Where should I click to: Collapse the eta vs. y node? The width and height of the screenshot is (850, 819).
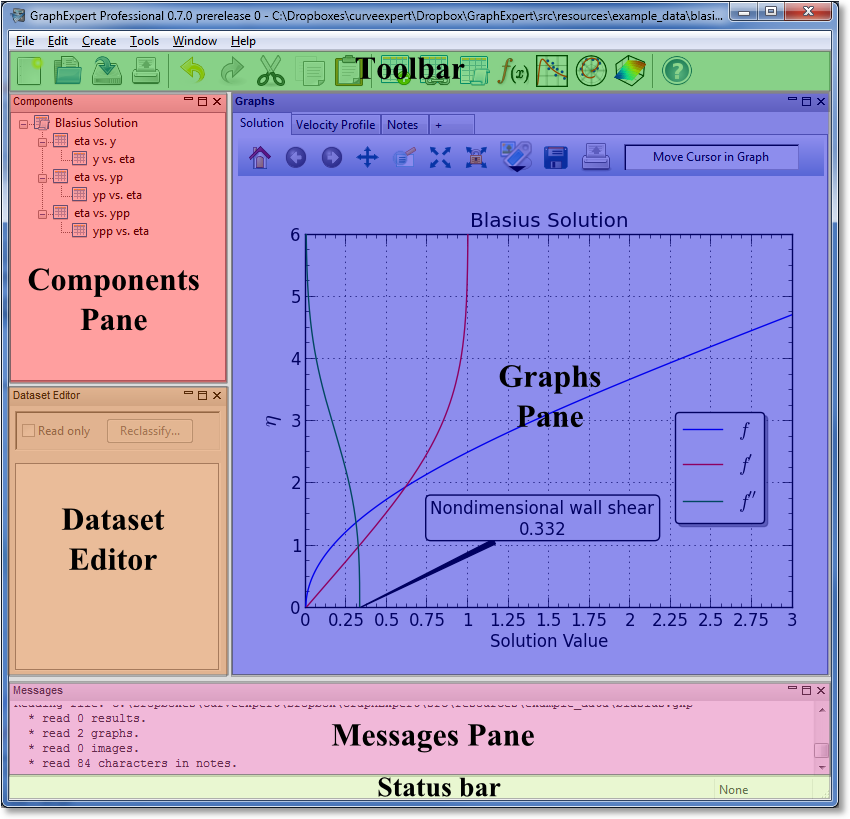[42, 143]
